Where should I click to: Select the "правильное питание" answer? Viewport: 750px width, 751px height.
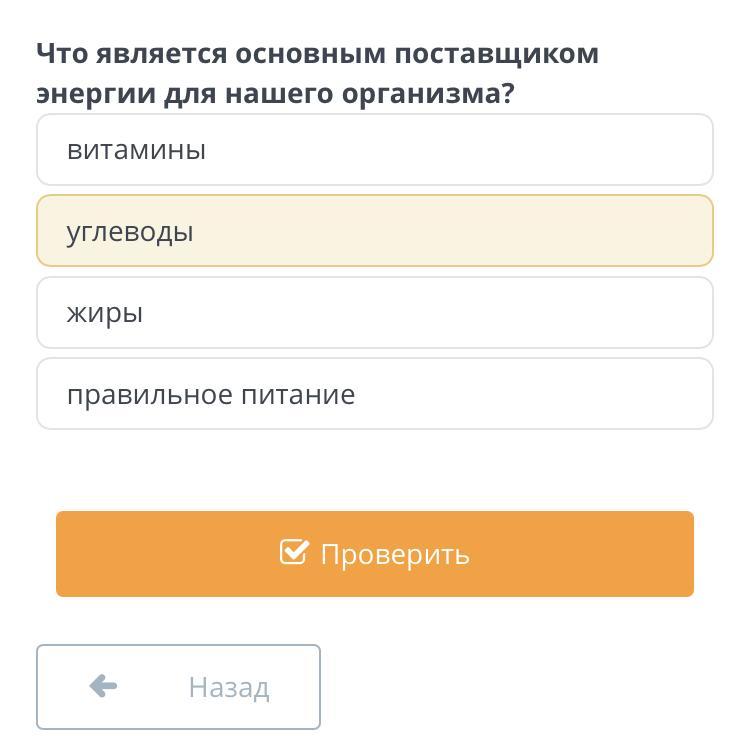click(374, 394)
